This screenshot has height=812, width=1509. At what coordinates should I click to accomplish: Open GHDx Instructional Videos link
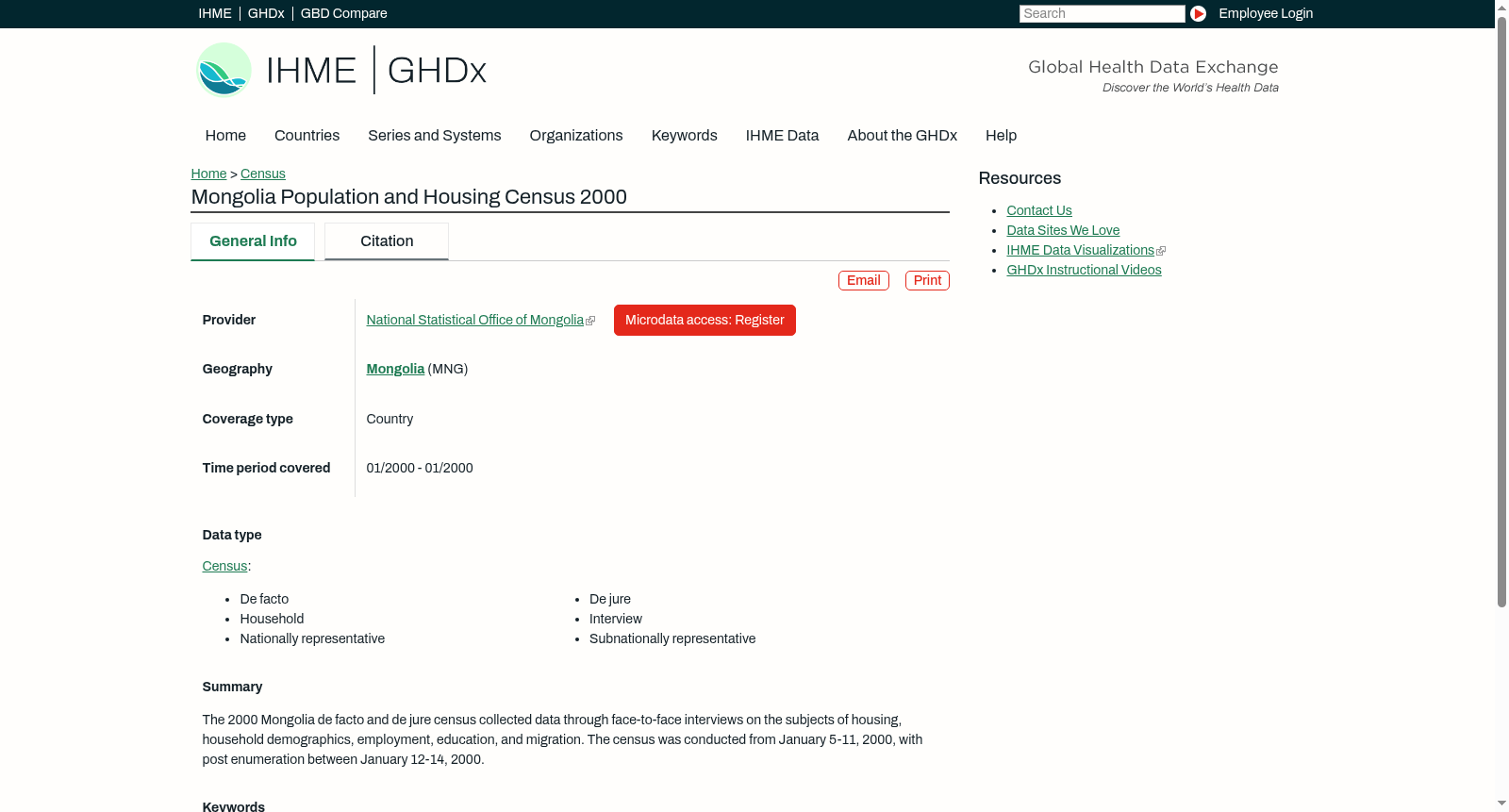[1084, 270]
